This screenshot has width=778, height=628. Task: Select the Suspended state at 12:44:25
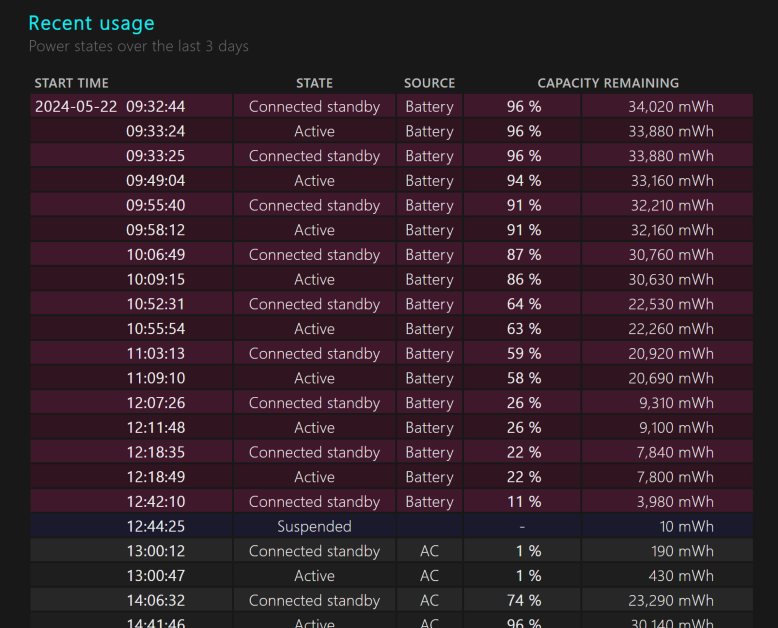pos(314,526)
